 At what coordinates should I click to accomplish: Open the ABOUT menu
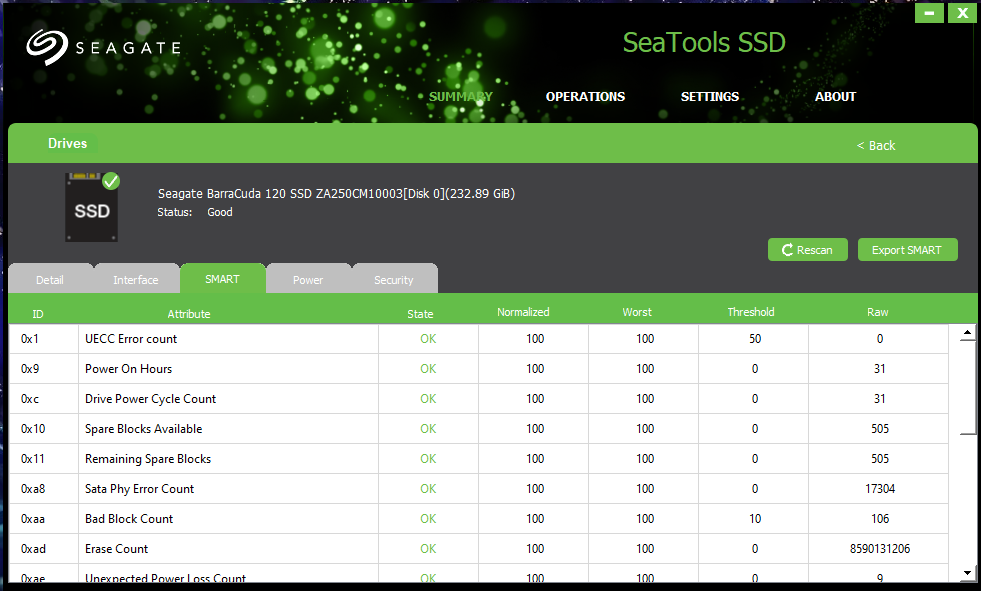coord(835,96)
